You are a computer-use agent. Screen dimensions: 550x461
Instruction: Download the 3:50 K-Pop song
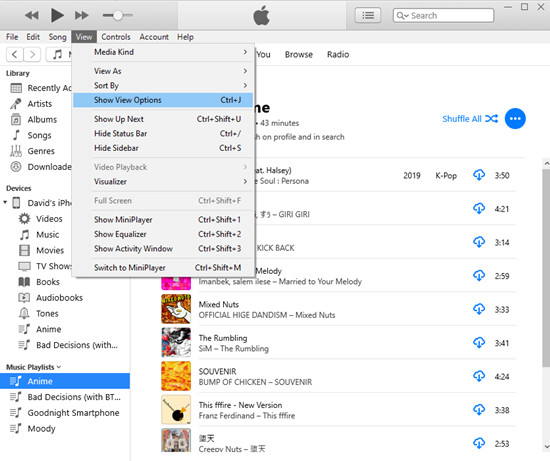479,175
